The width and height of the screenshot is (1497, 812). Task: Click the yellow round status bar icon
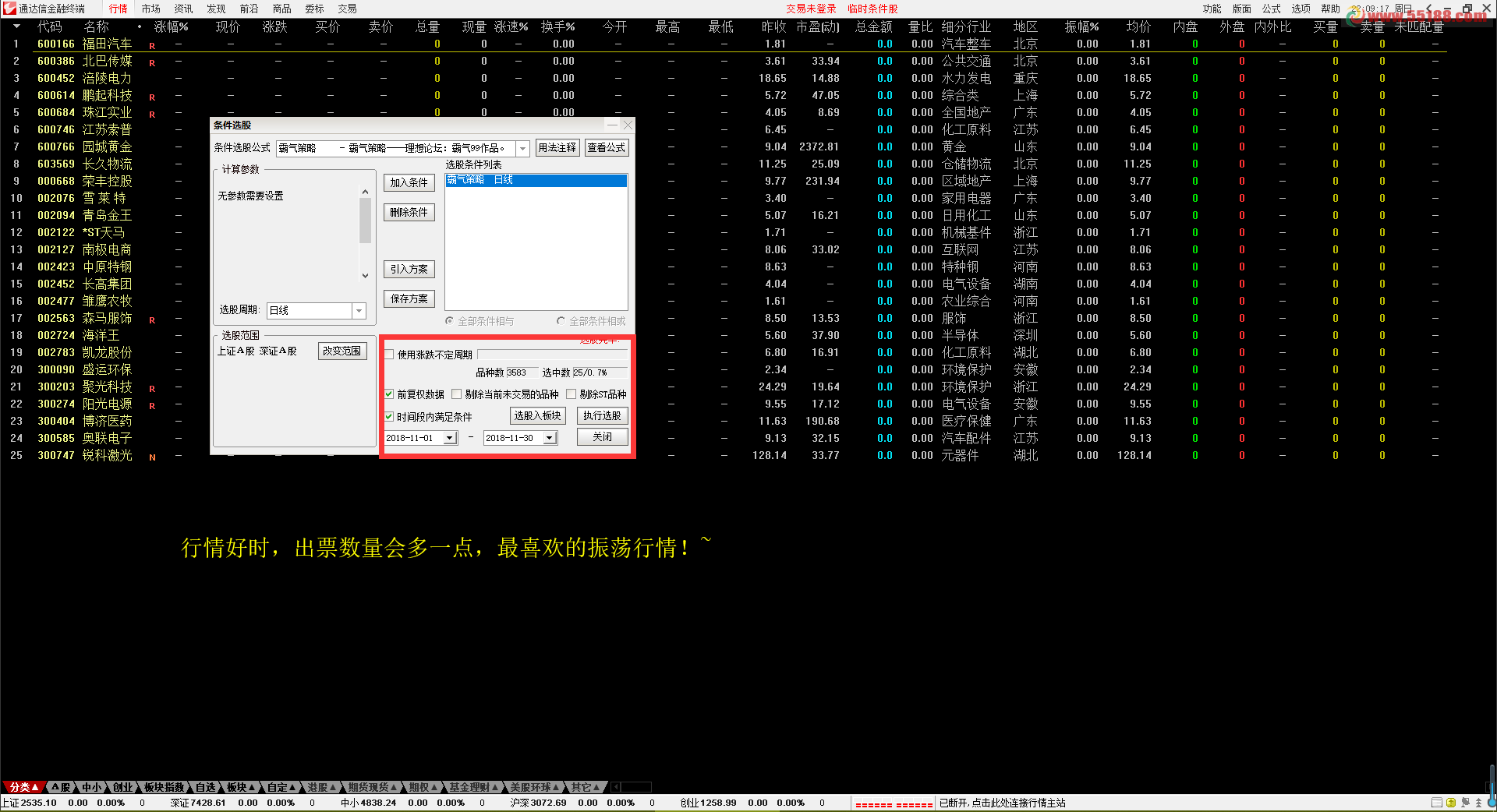click(x=1451, y=803)
